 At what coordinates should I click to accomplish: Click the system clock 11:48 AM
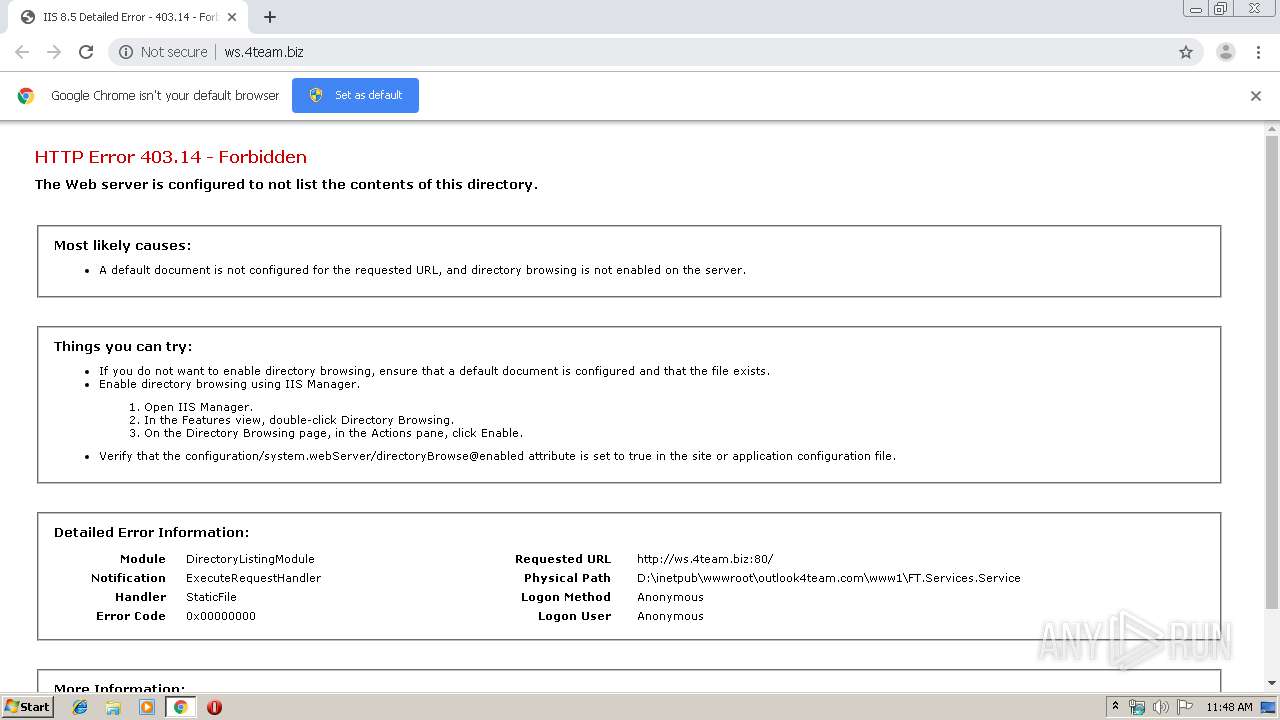(1229, 707)
